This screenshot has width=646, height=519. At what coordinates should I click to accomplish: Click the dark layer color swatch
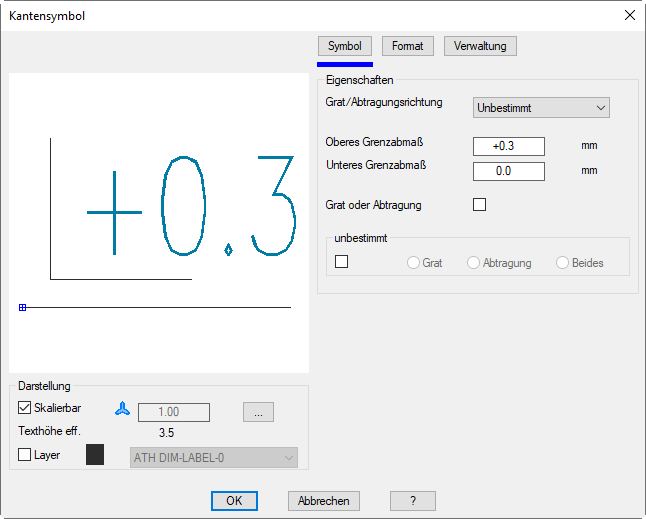pyautogui.click(x=95, y=455)
